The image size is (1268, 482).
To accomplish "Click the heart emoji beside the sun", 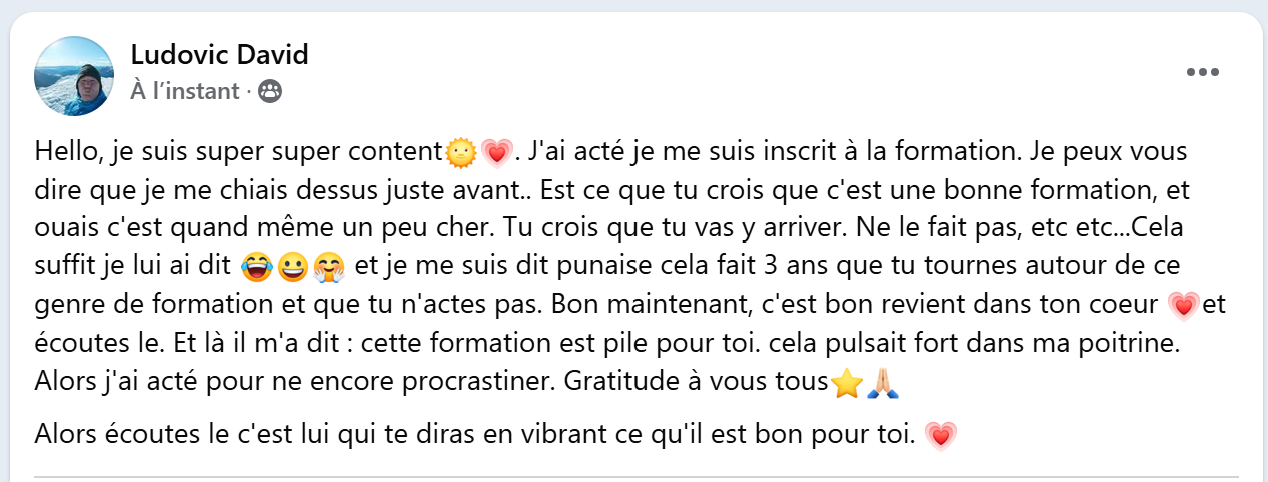I will click(x=495, y=154).
